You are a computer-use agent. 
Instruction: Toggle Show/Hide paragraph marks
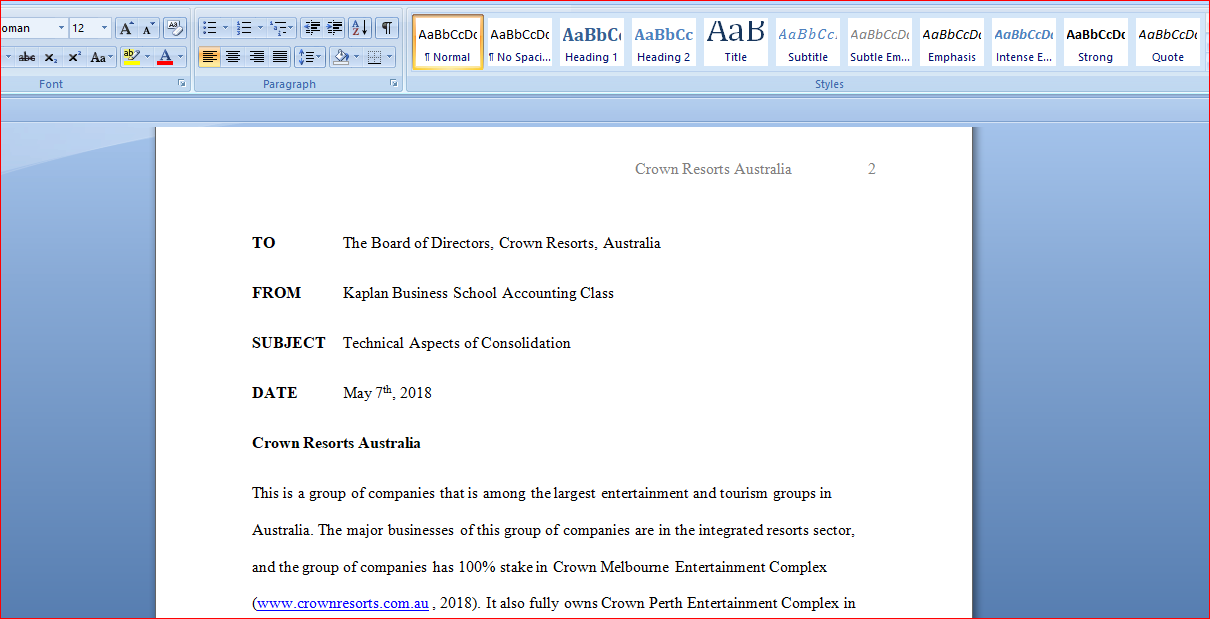click(x=386, y=28)
